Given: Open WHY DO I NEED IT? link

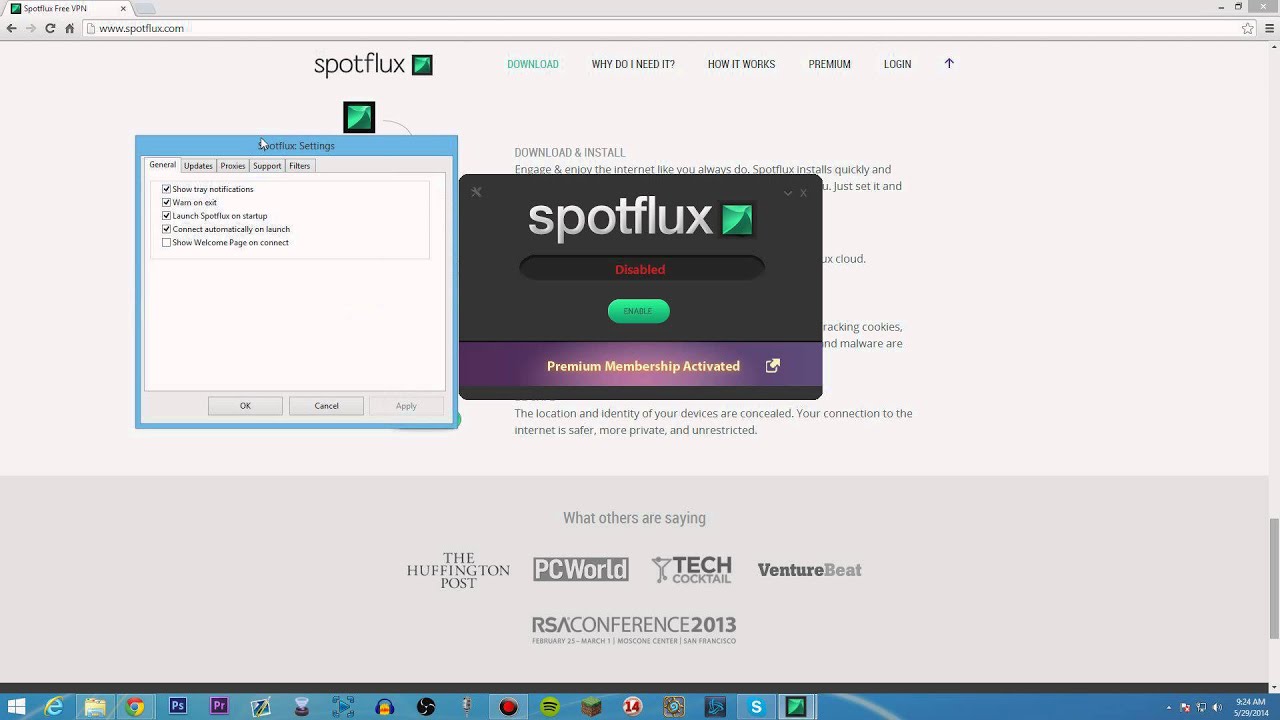Looking at the screenshot, I should click(633, 64).
